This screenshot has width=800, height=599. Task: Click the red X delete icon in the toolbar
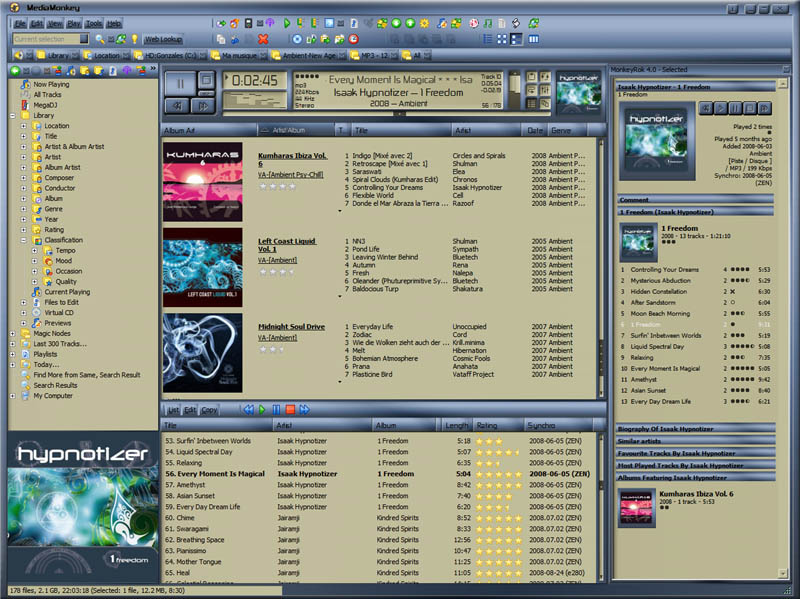pyautogui.click(x=263, y=39)
